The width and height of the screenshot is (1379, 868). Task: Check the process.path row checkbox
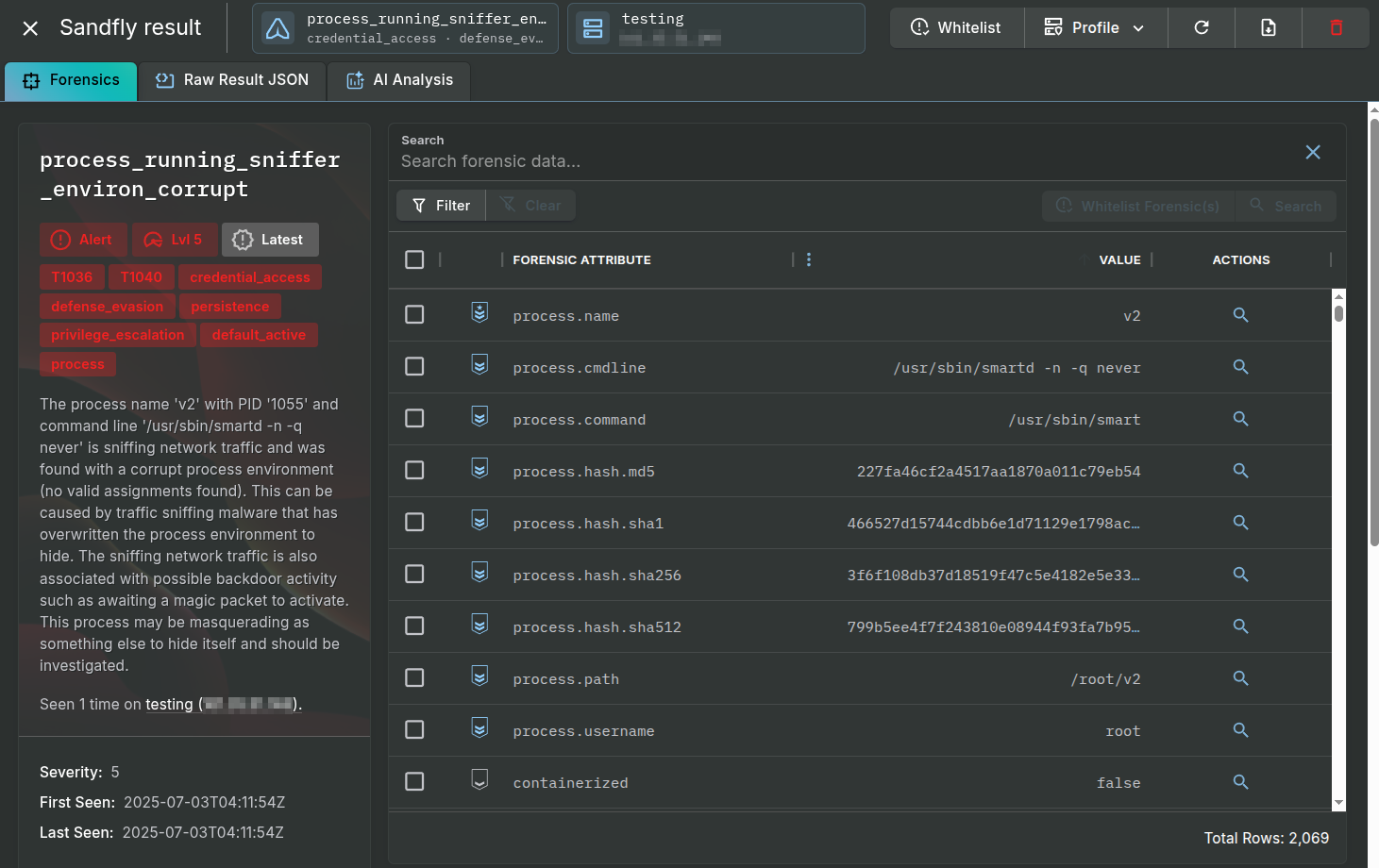point(414,677)
